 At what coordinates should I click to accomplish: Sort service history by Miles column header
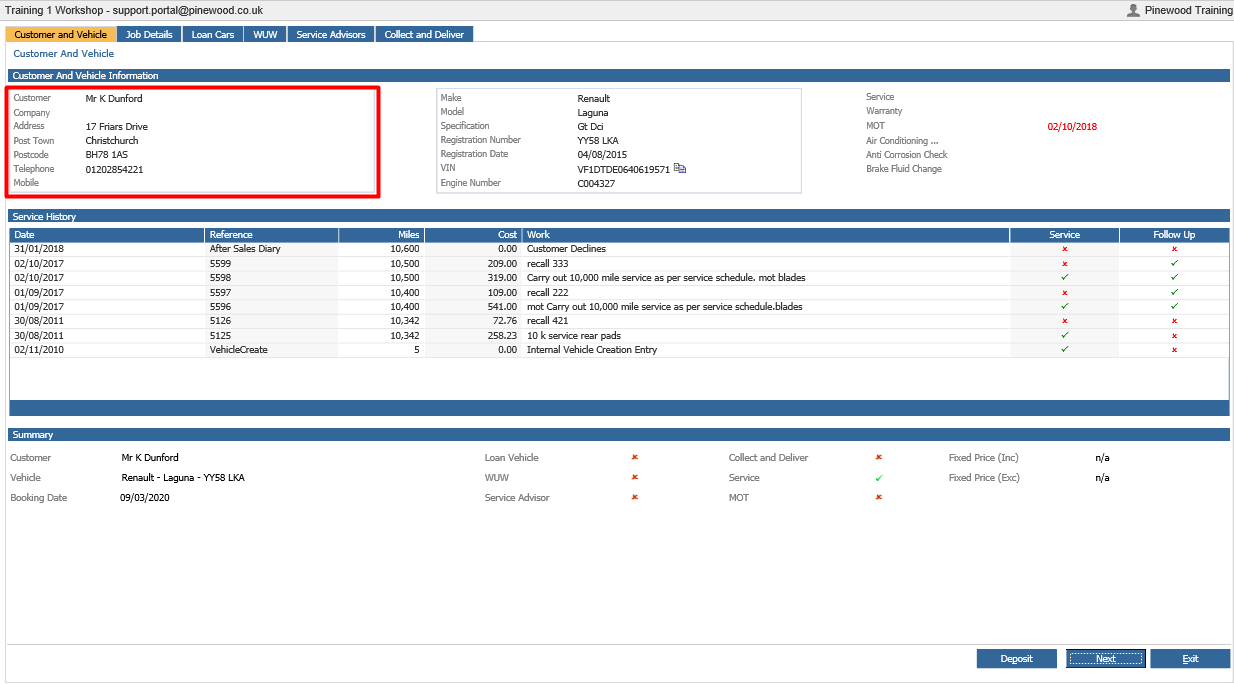tap(381, 235)
